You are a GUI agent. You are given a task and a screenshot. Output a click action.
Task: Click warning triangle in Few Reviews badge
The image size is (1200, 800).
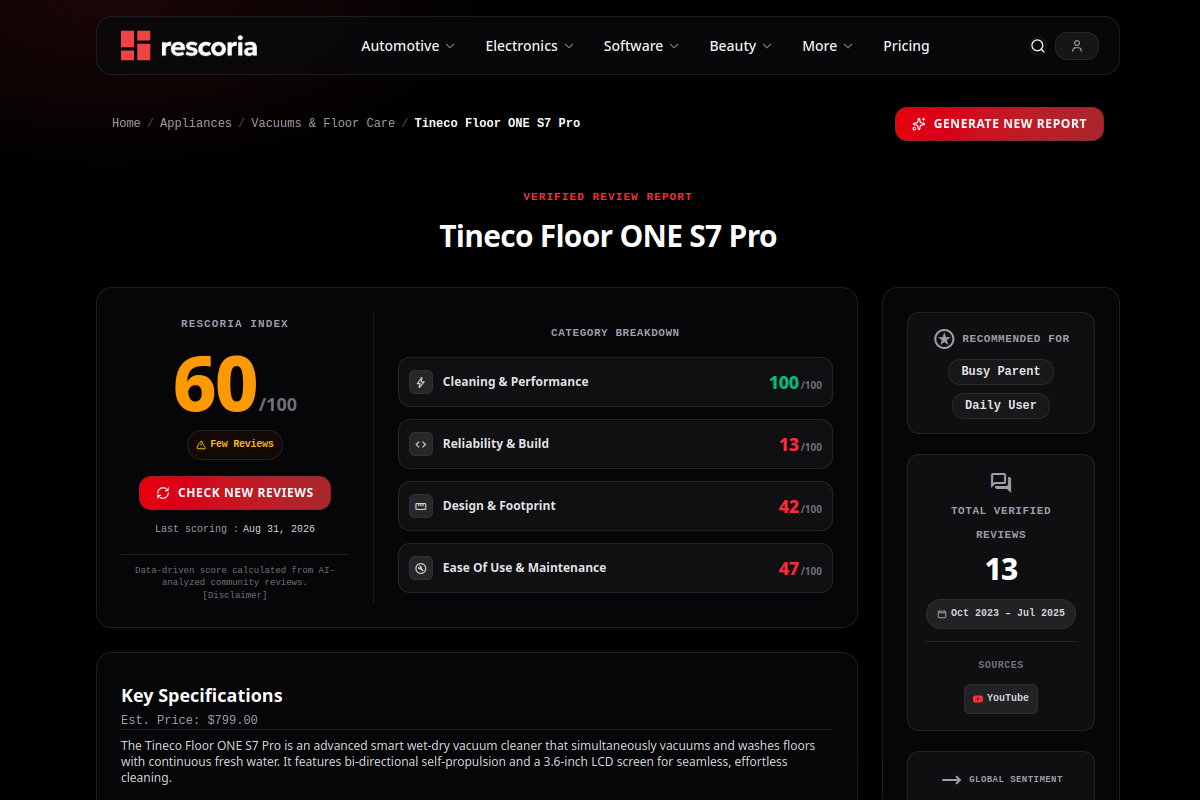(201, 445)
